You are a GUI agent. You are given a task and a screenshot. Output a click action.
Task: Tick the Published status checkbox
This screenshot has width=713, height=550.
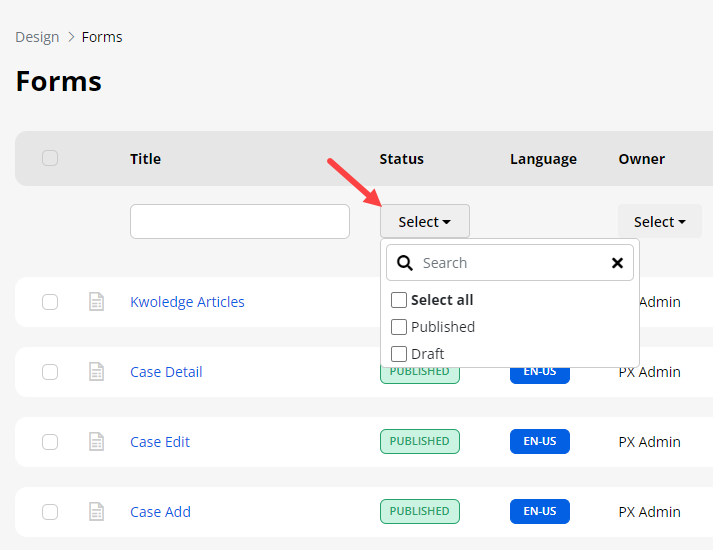pyautogui.click(x=399, y=327)
